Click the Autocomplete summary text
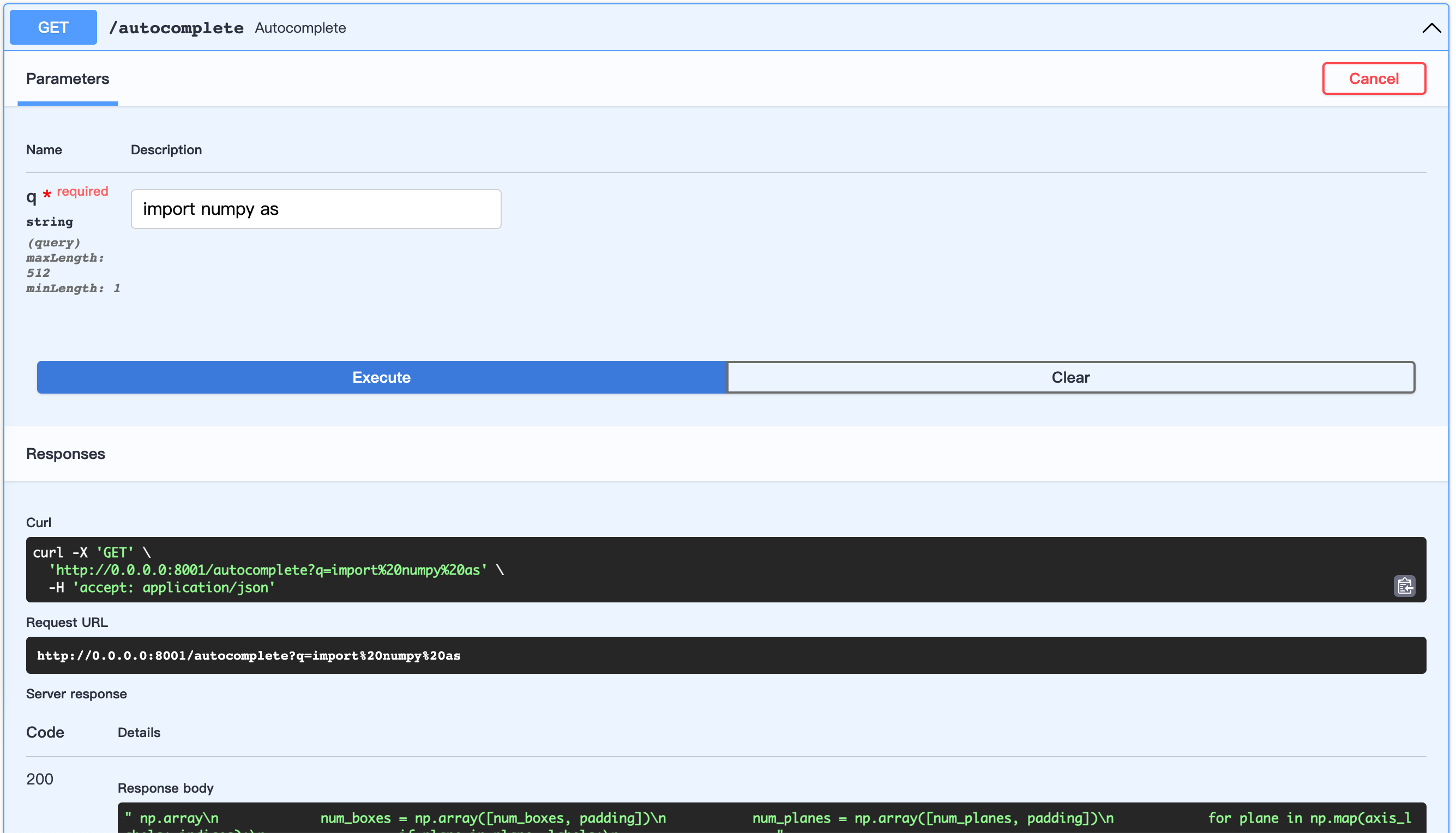1456x833 pixels. coord(300,28)
